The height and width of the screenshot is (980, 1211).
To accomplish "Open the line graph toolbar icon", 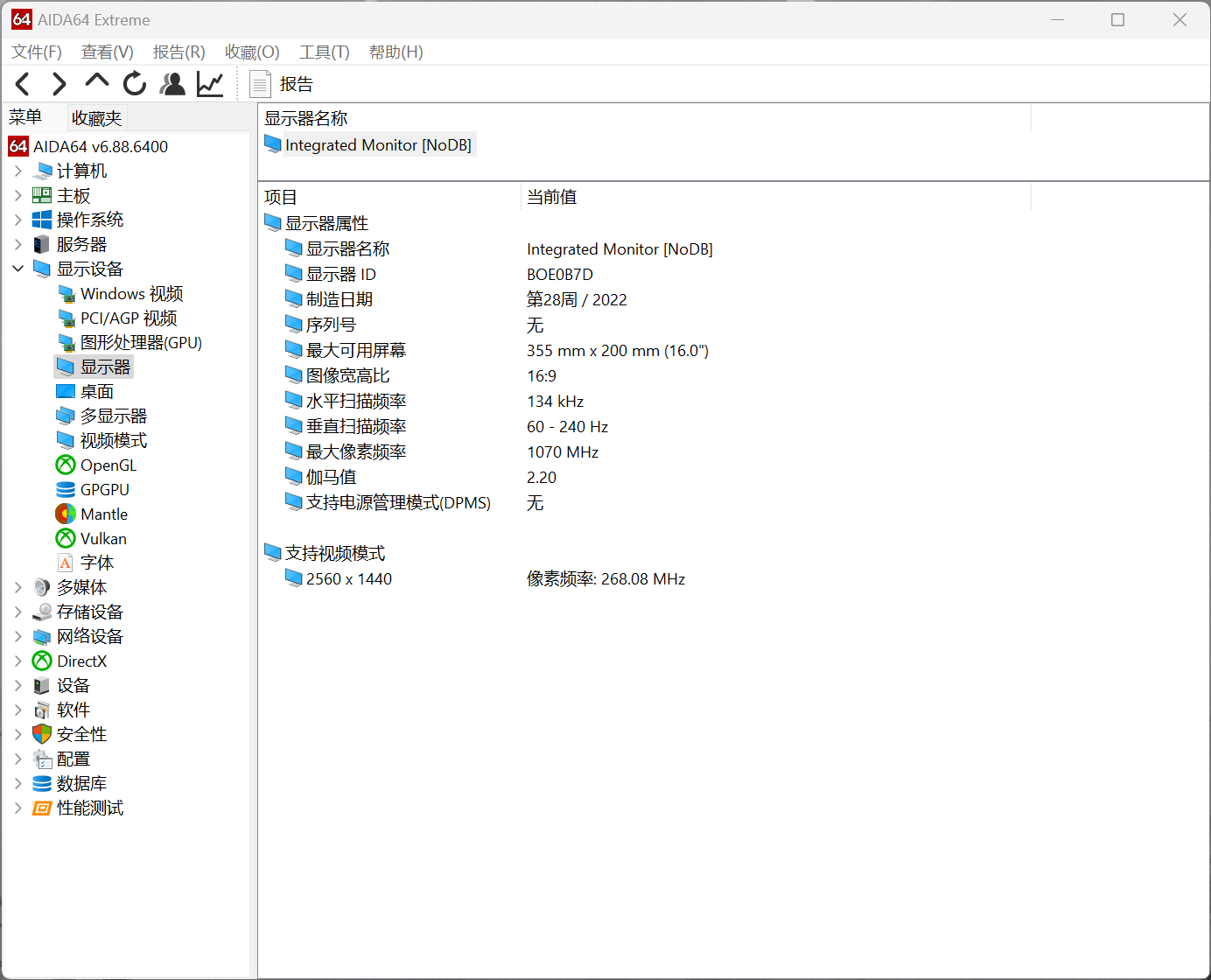I will (210, 84).
